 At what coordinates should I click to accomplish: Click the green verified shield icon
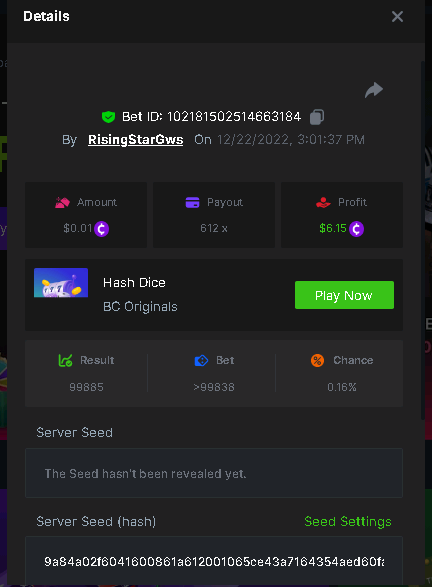point(108,117)
